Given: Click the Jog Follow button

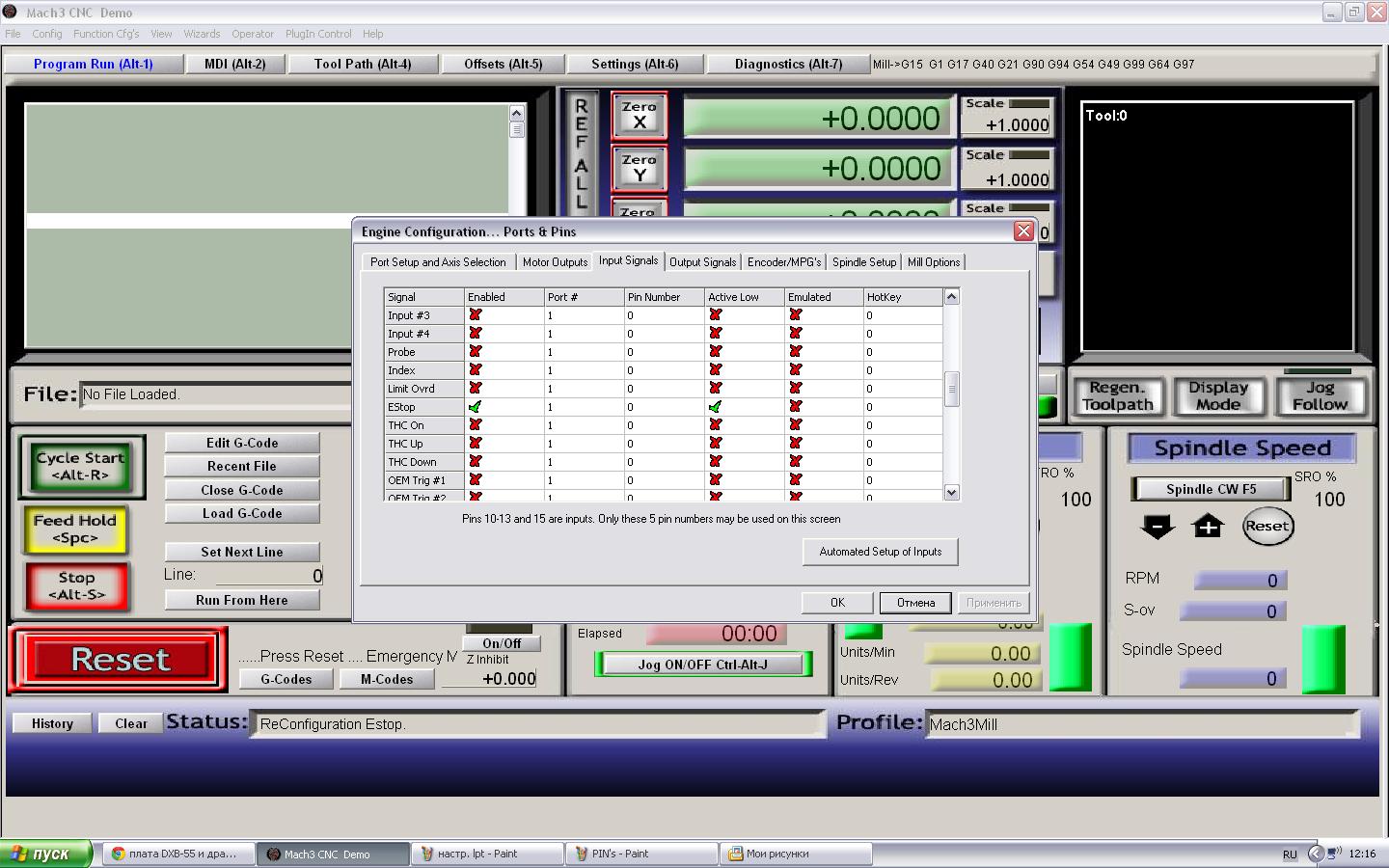Looking at the screenshot, I should (1321, 396).
